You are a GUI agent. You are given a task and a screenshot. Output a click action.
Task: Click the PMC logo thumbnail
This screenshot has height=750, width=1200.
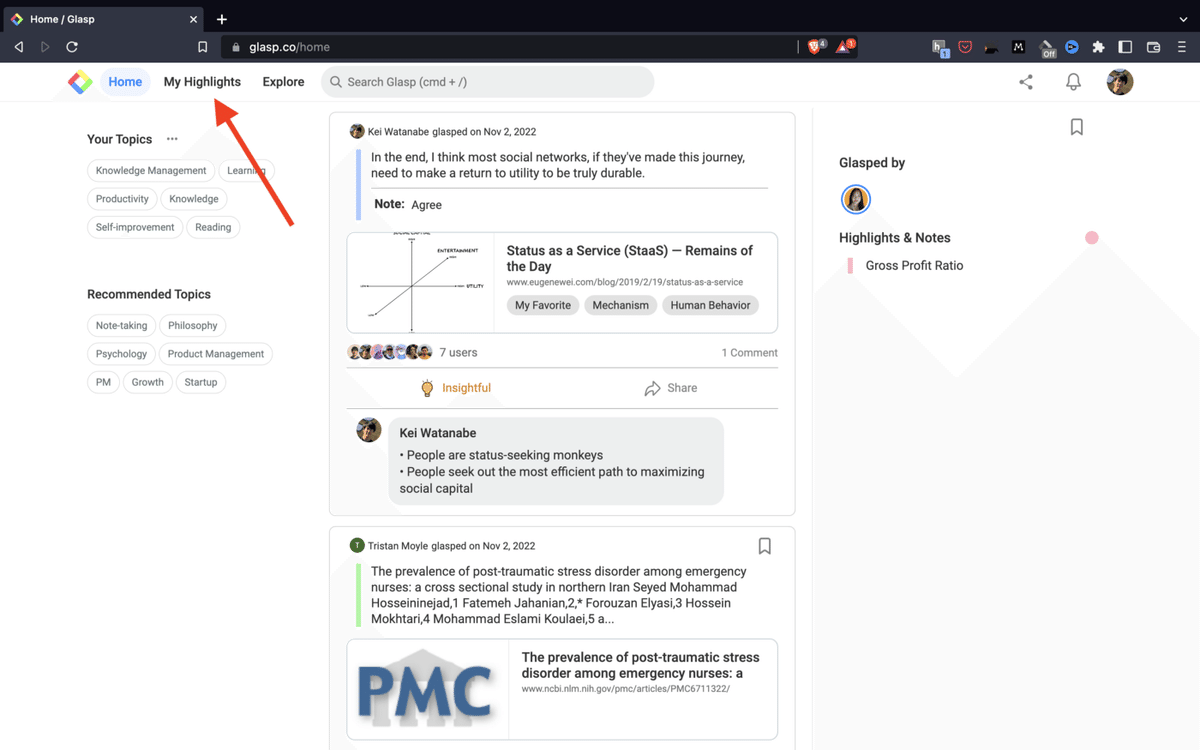click(427, 690)
